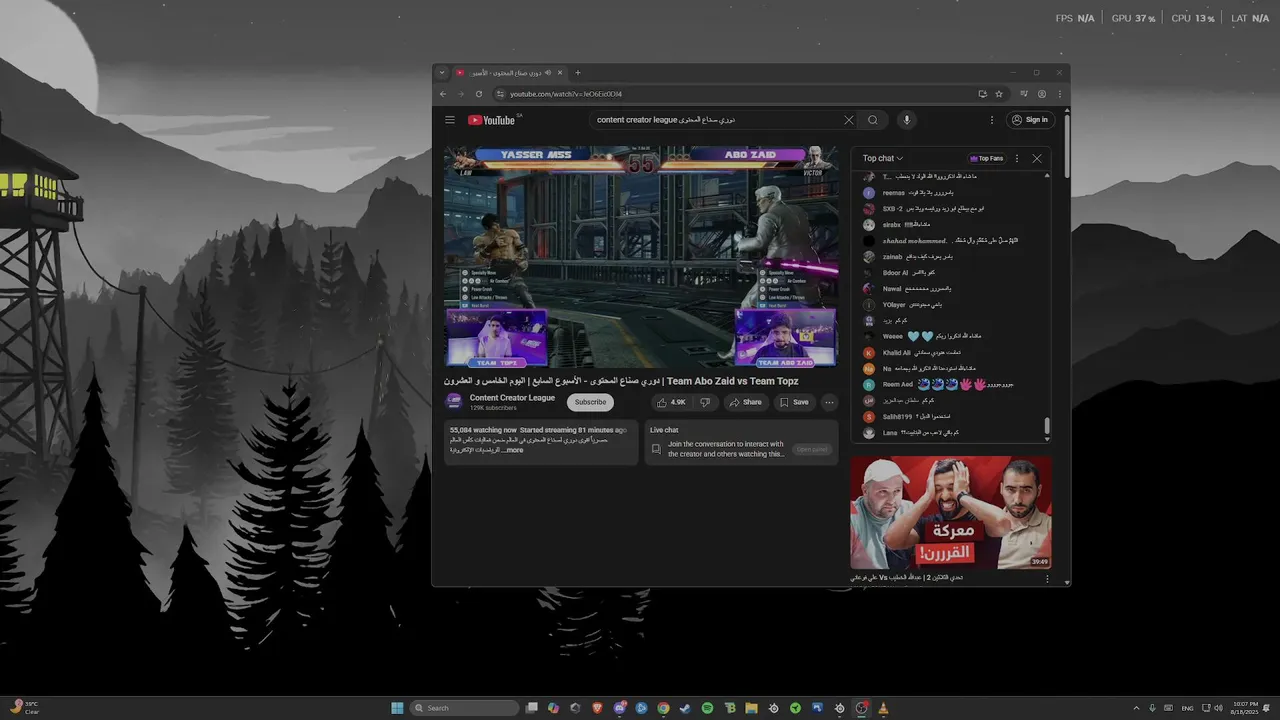The width and height of the screenshot is (1280, 720).
Task: Click the Open panel live chat button
Action: pos(811,449)
